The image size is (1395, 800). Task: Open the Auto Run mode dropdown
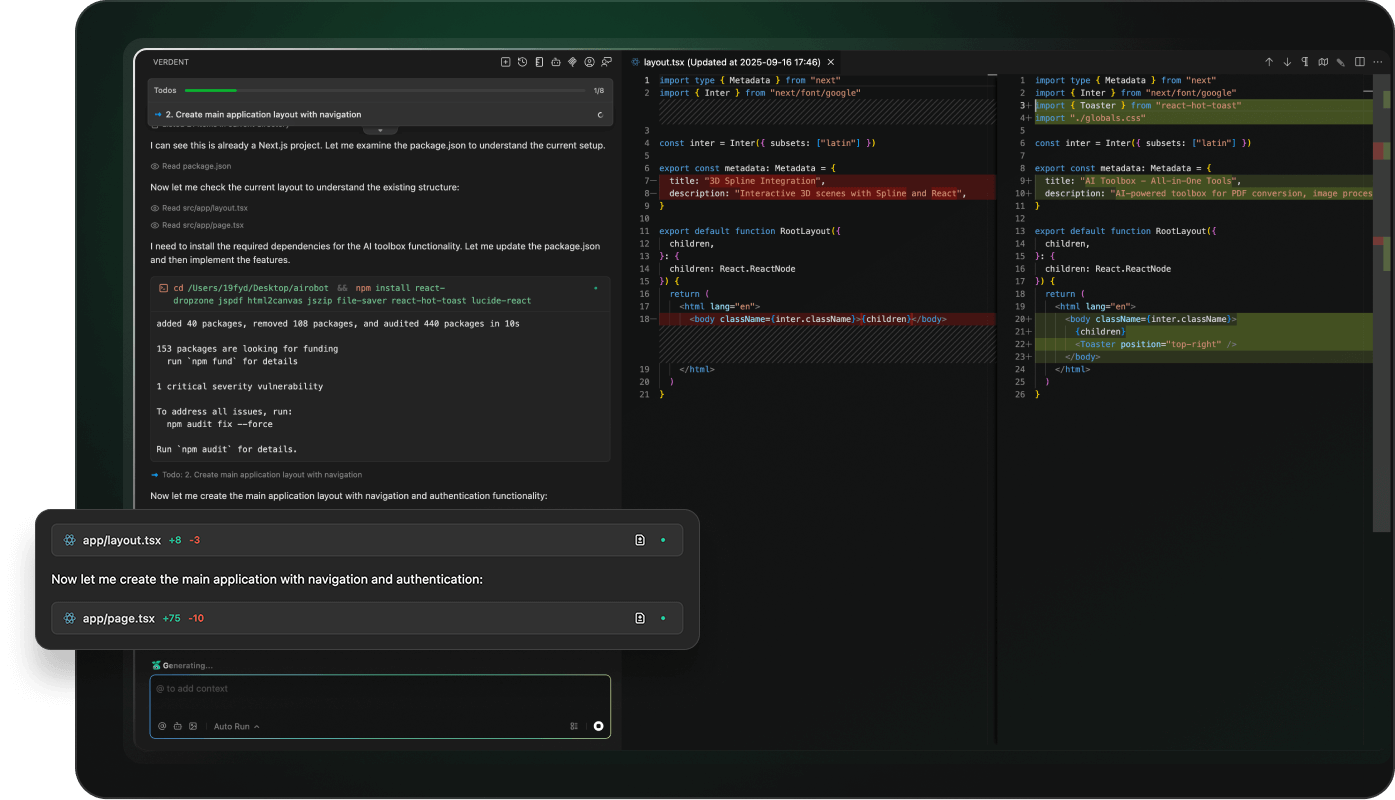click(x=236, y=726)
